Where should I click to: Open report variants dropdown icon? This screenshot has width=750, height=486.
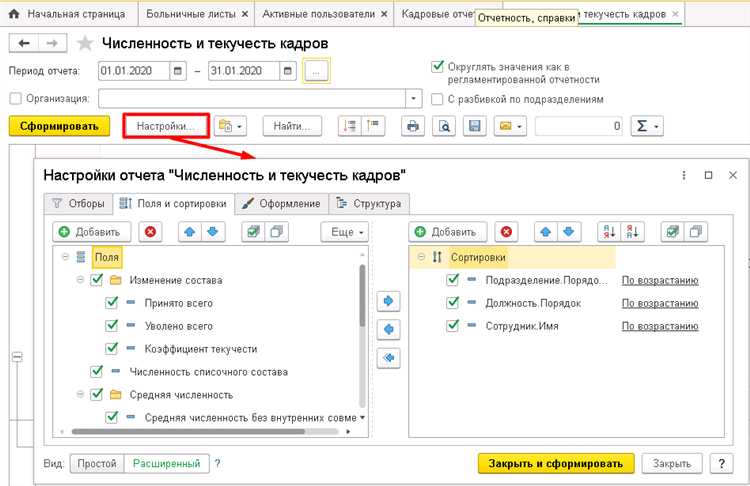(x=230, y=126)
